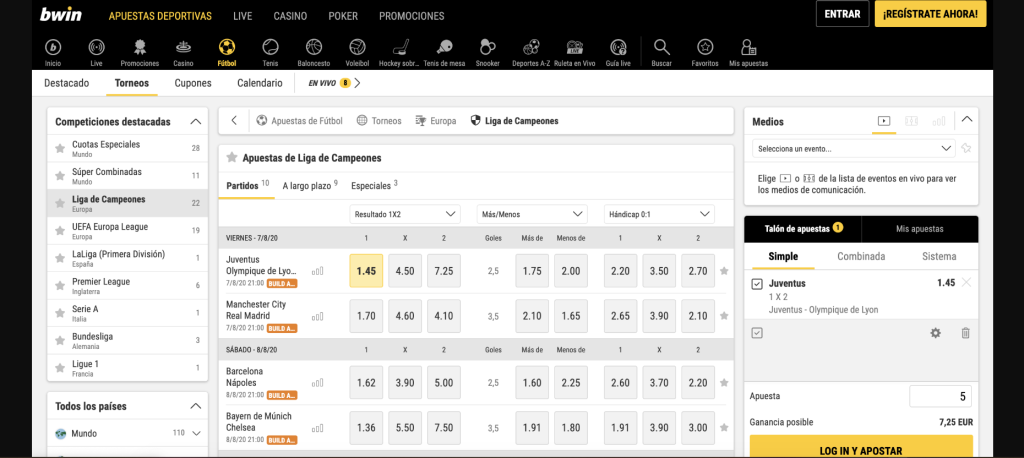Favorite the UEFA Europa League star

60,231
